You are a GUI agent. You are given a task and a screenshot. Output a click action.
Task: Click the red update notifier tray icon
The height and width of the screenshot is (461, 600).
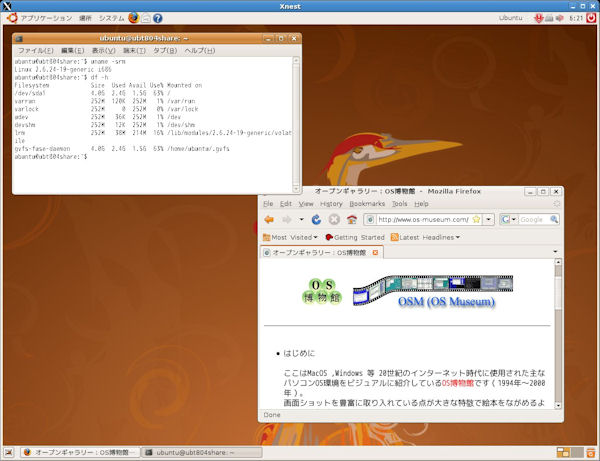pyautogui.click(x=539, y=18)
